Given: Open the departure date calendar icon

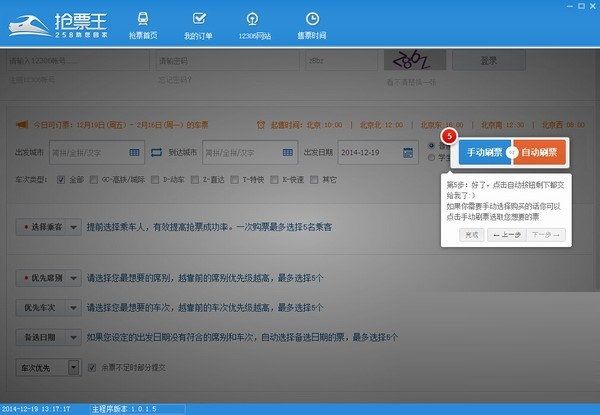Looking at the screenshot, I should pos(408,153).
